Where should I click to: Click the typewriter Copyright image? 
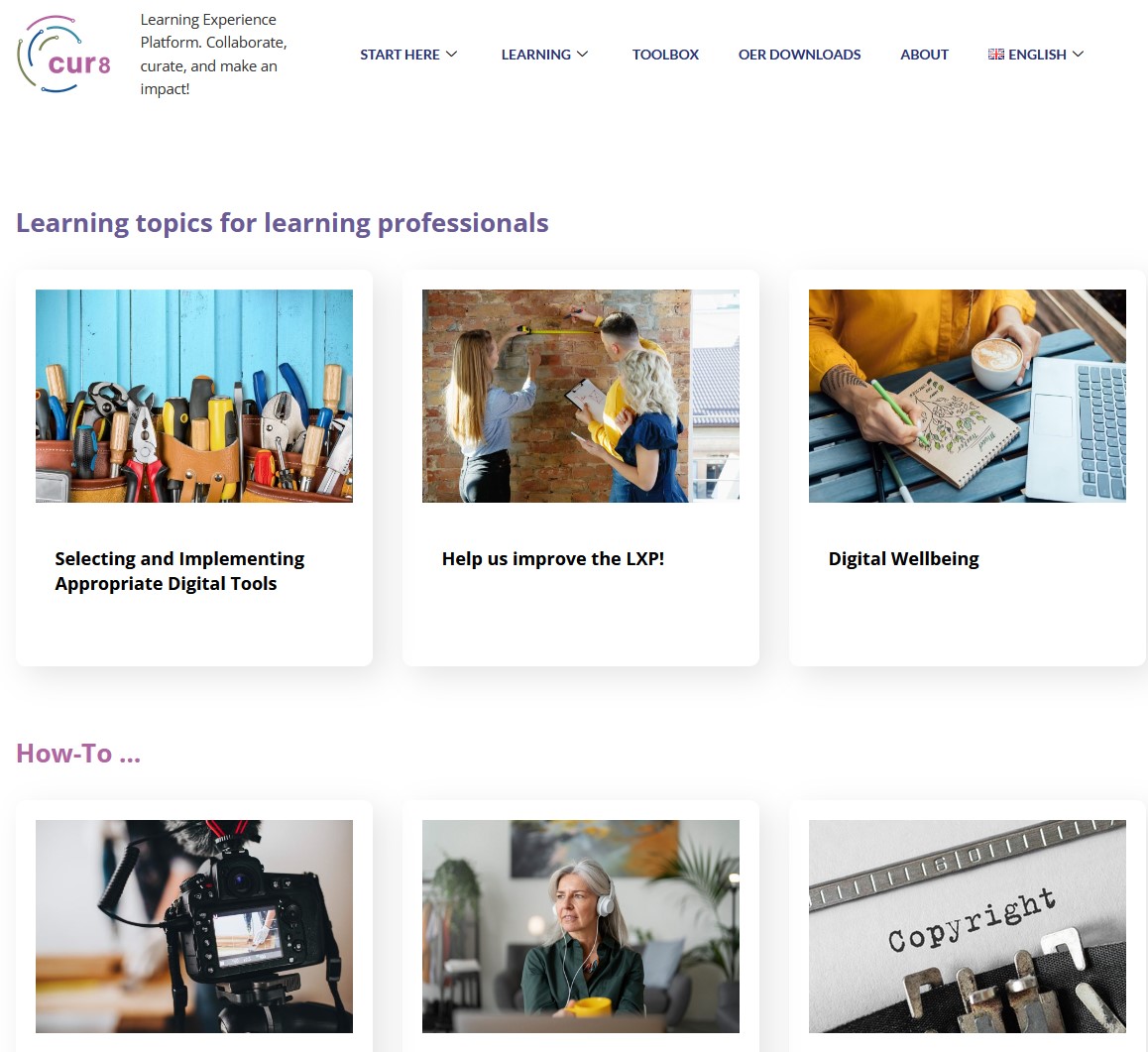click(968, 926)
